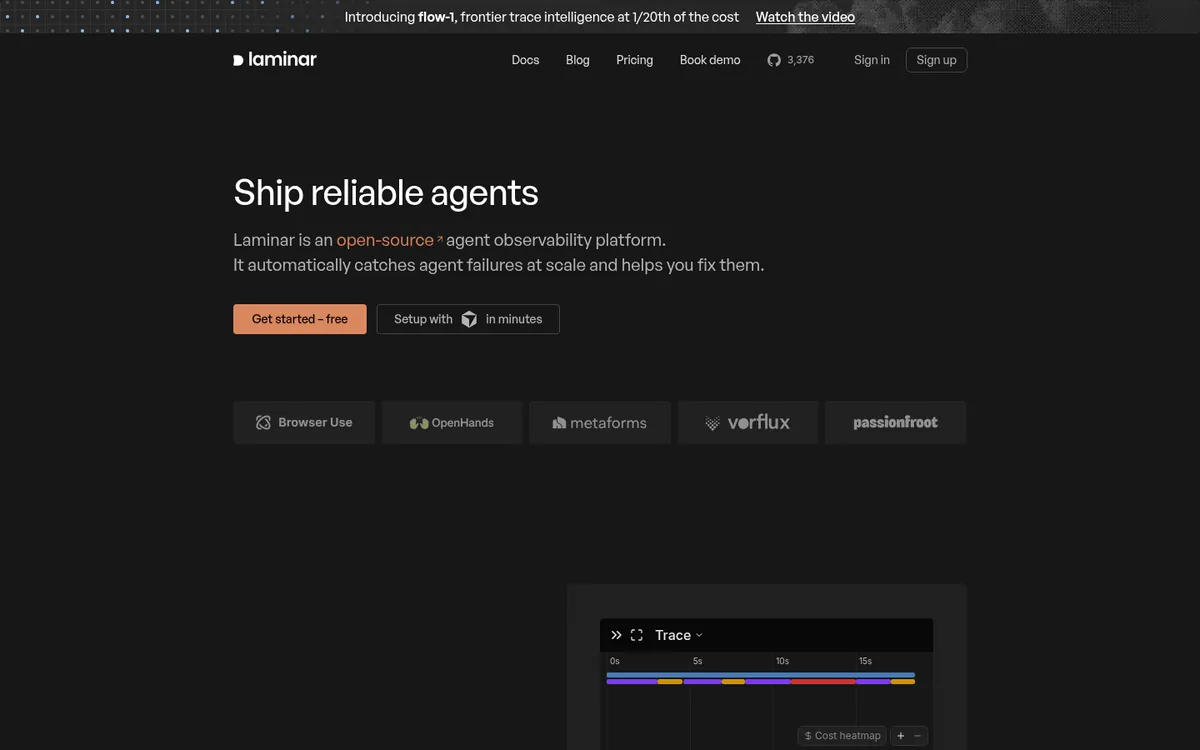Open the Docs menu item
This screenshot has height=750, width=1200.
coord(525,60)
